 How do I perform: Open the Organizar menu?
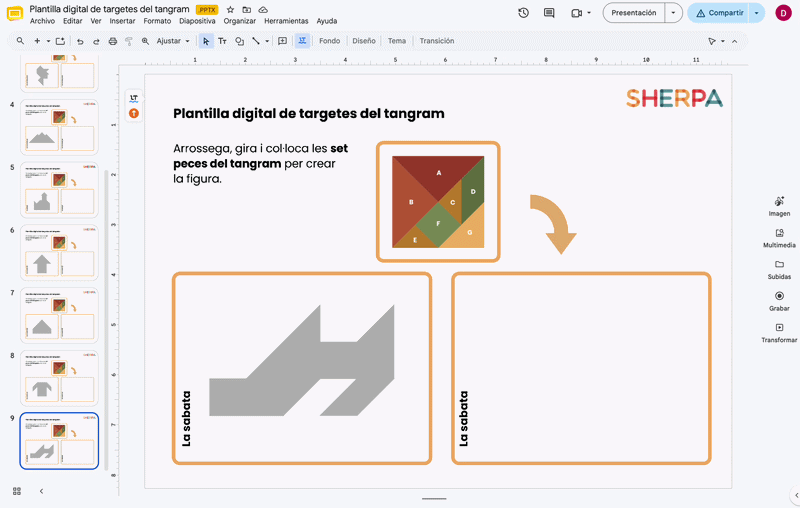pos(240,21)
